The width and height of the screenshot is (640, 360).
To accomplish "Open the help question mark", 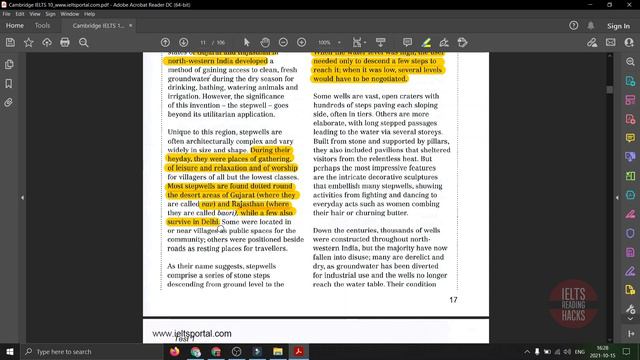I will [573, 26].
